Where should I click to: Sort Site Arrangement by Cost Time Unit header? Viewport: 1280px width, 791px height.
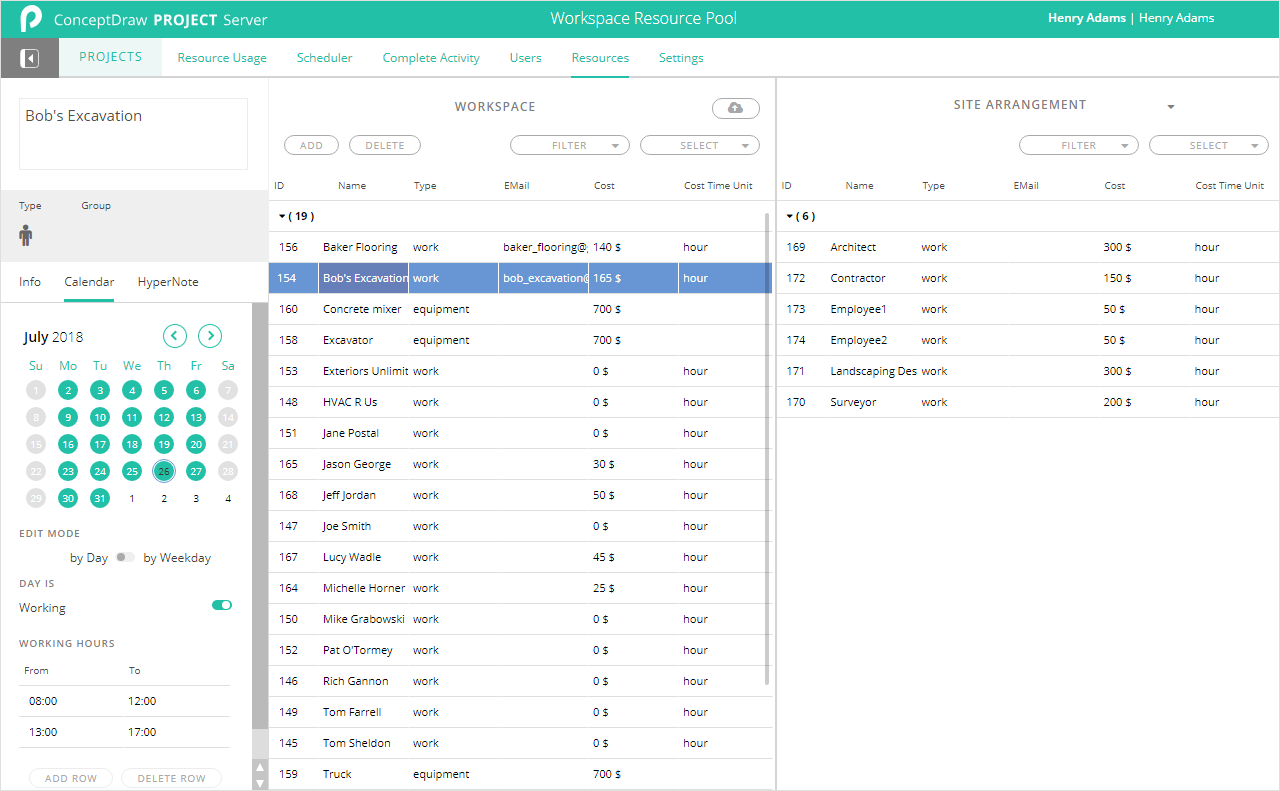point(1230,186)
